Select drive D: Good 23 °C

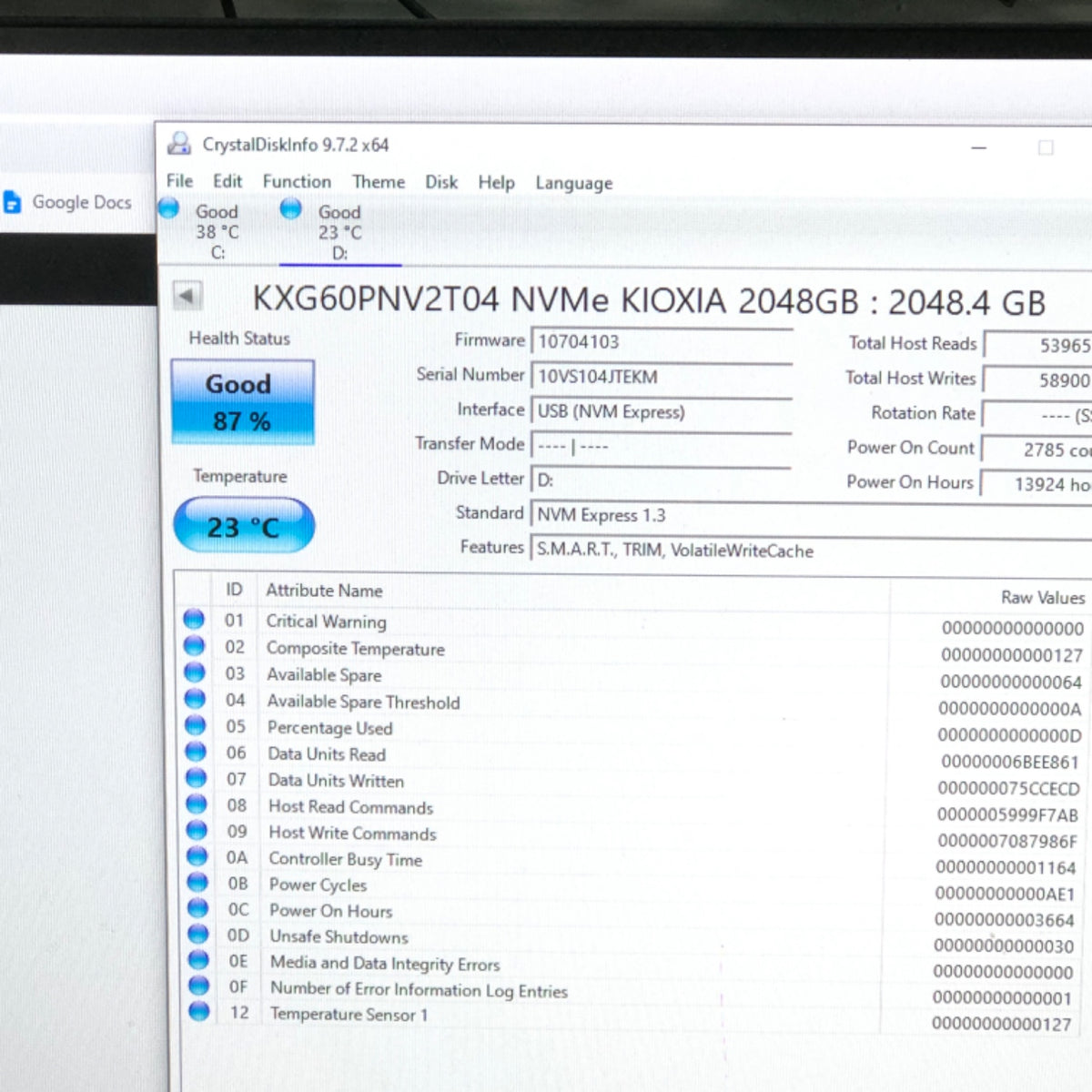pyautogui.click(x=339, y=232)
